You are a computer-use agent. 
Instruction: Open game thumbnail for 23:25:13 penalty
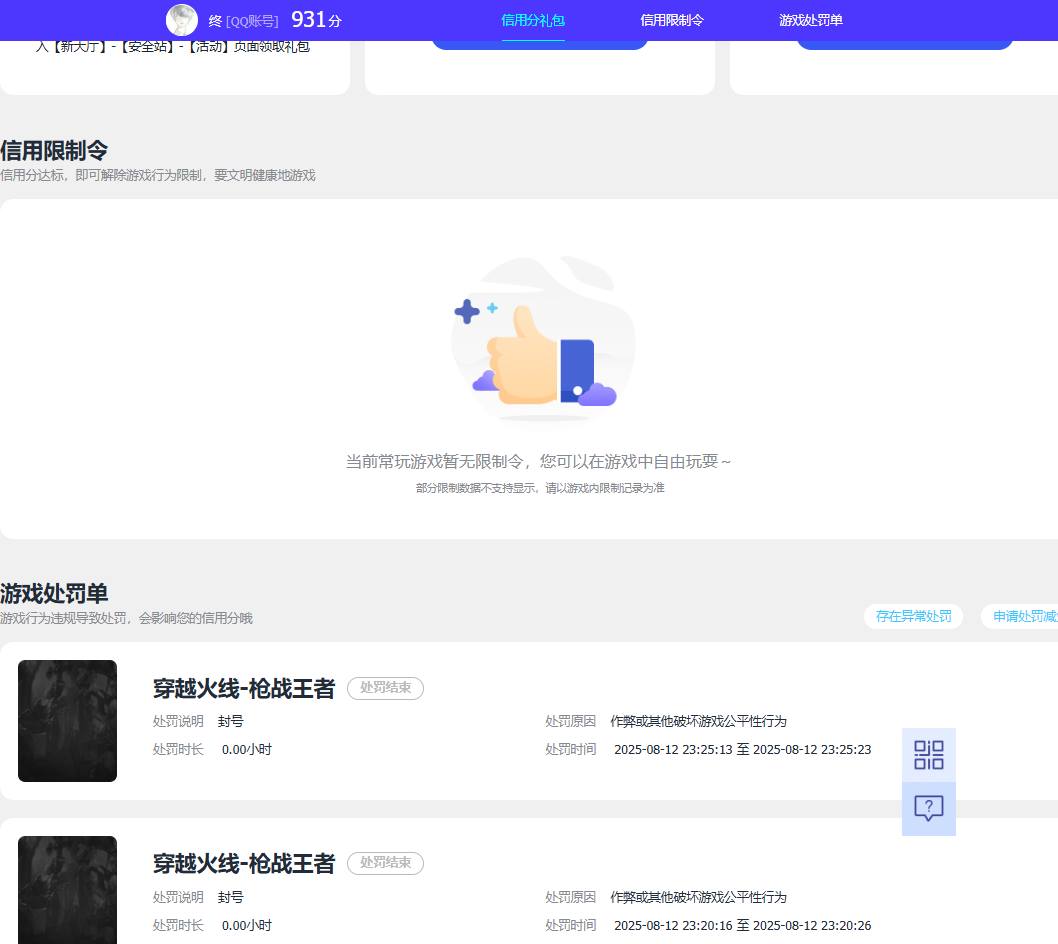(67, 721)
